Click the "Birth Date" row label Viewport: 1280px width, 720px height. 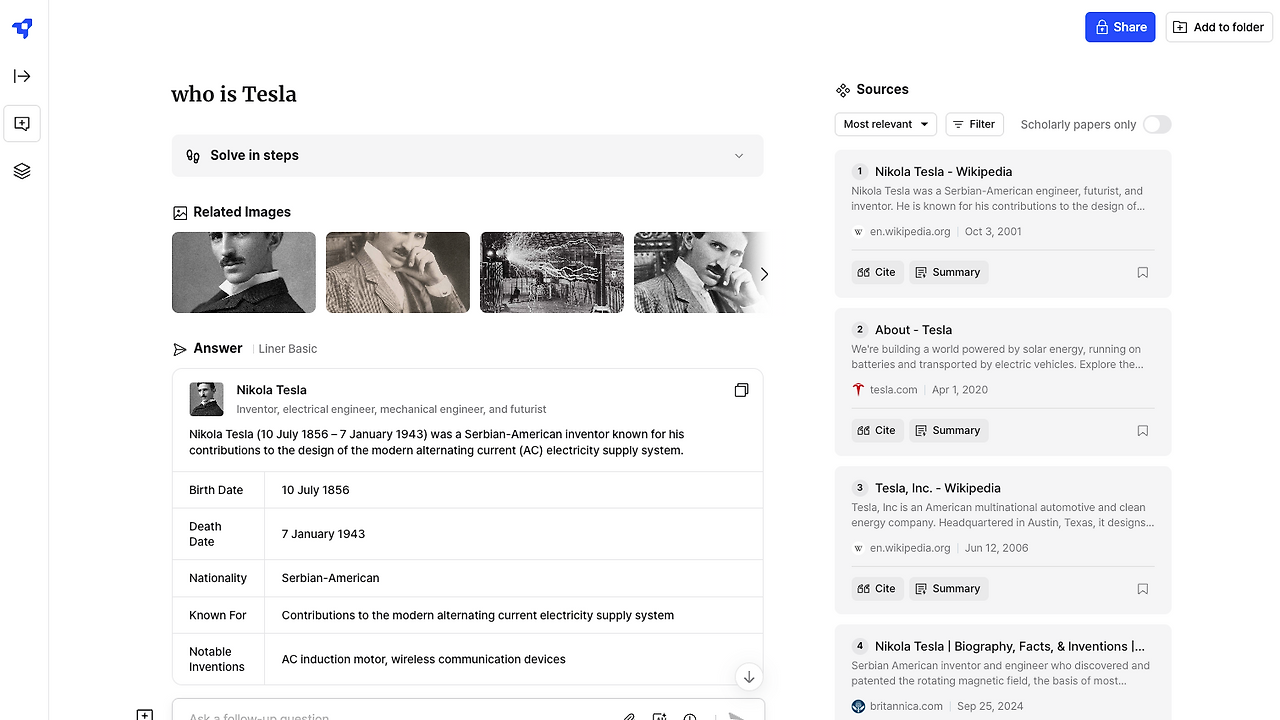click(x=216, y=490)
